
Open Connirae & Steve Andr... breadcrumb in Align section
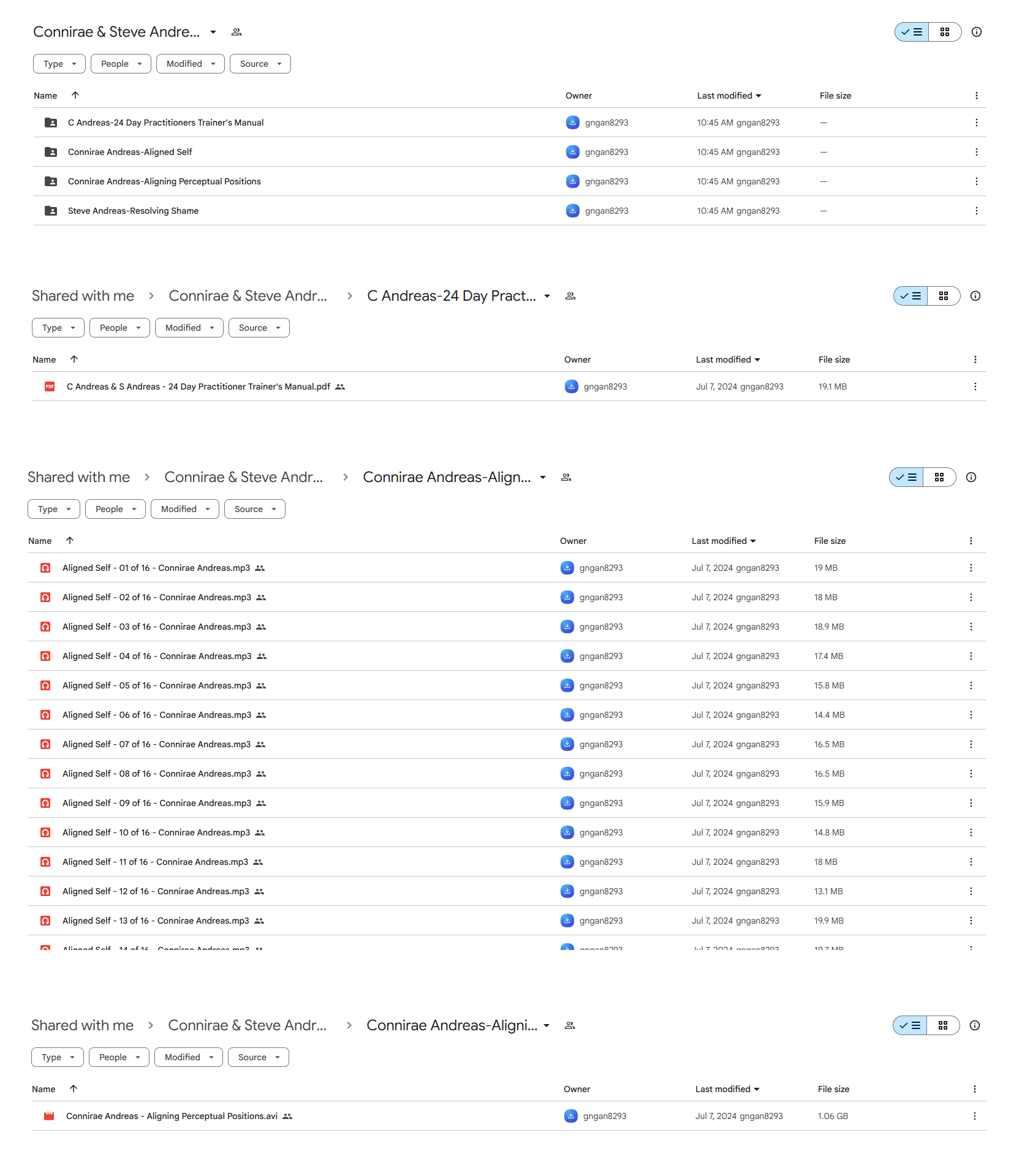coord(244,477)
